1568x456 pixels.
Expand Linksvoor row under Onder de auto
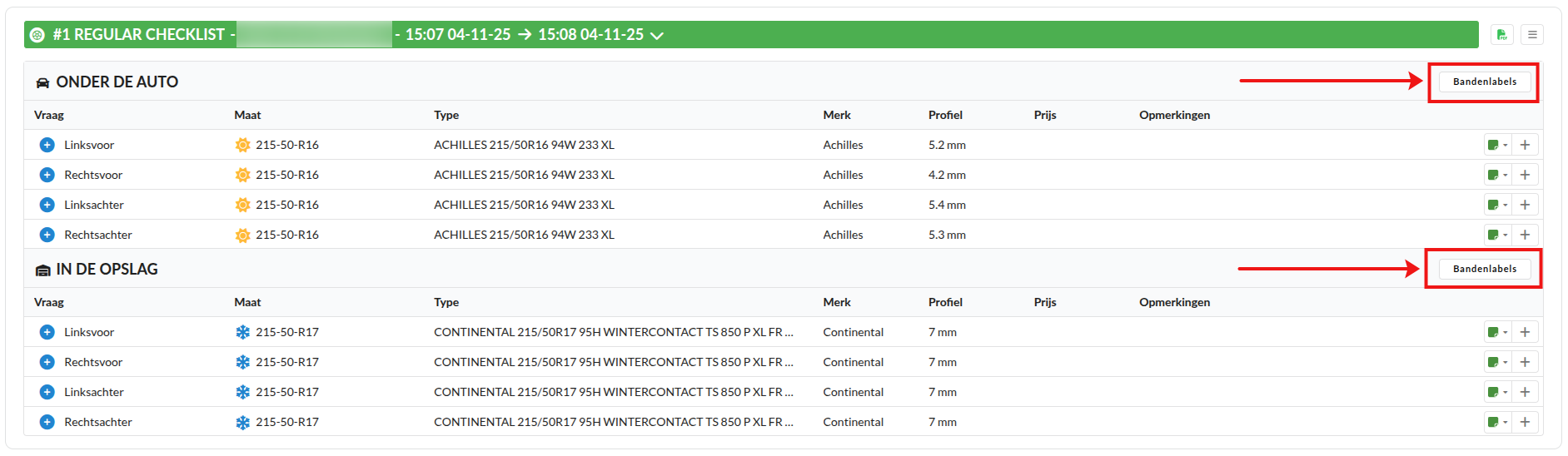point(47,145)
